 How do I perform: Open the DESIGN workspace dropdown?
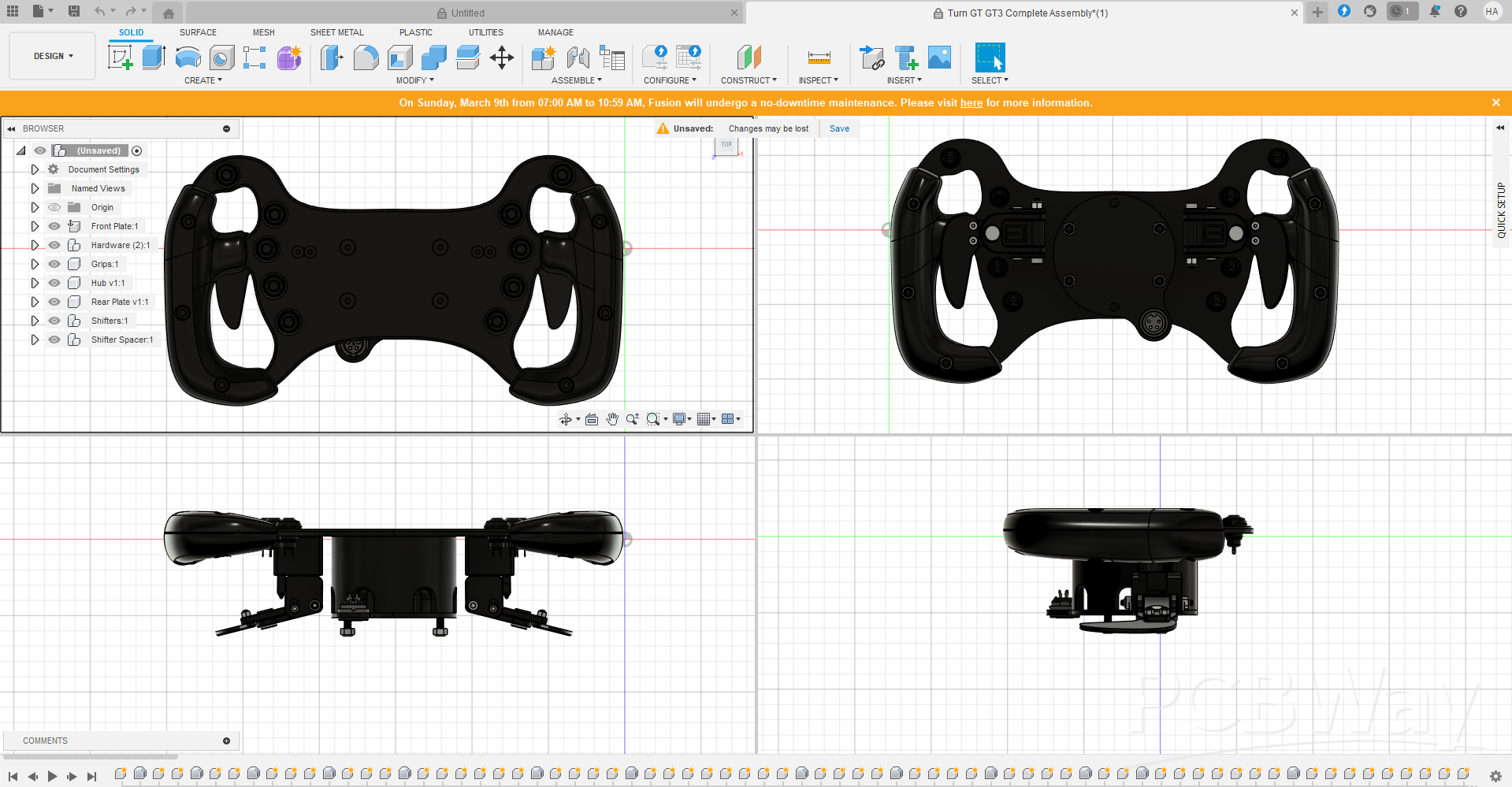click(53, 56)
